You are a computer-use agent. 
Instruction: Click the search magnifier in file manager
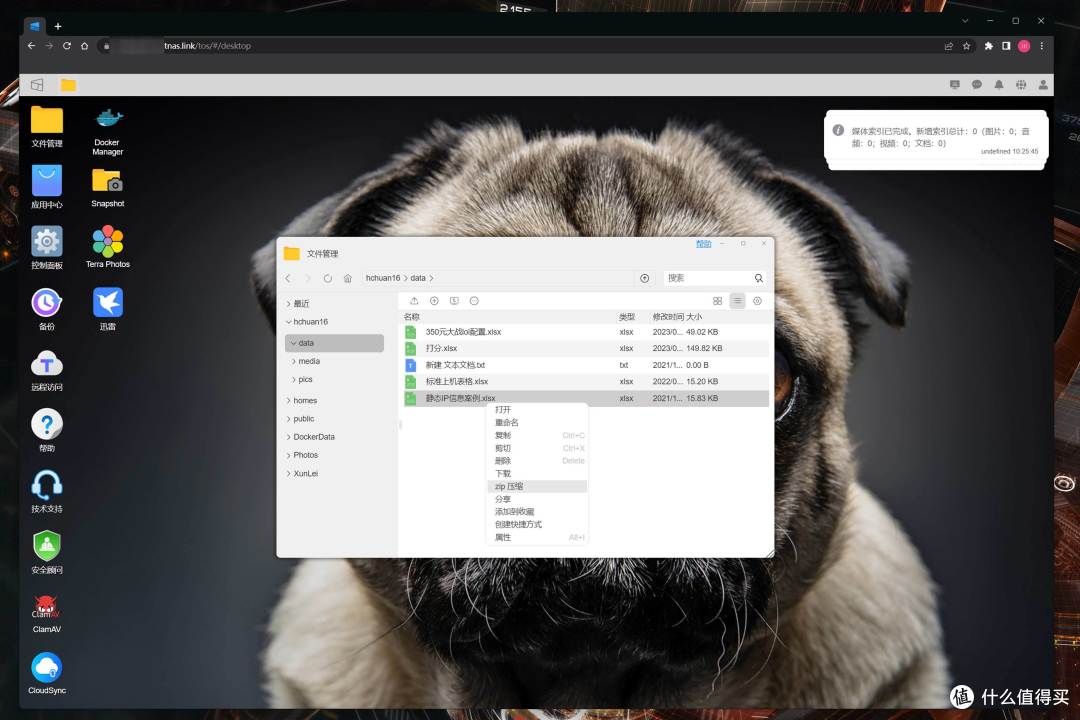coord(758,278)
